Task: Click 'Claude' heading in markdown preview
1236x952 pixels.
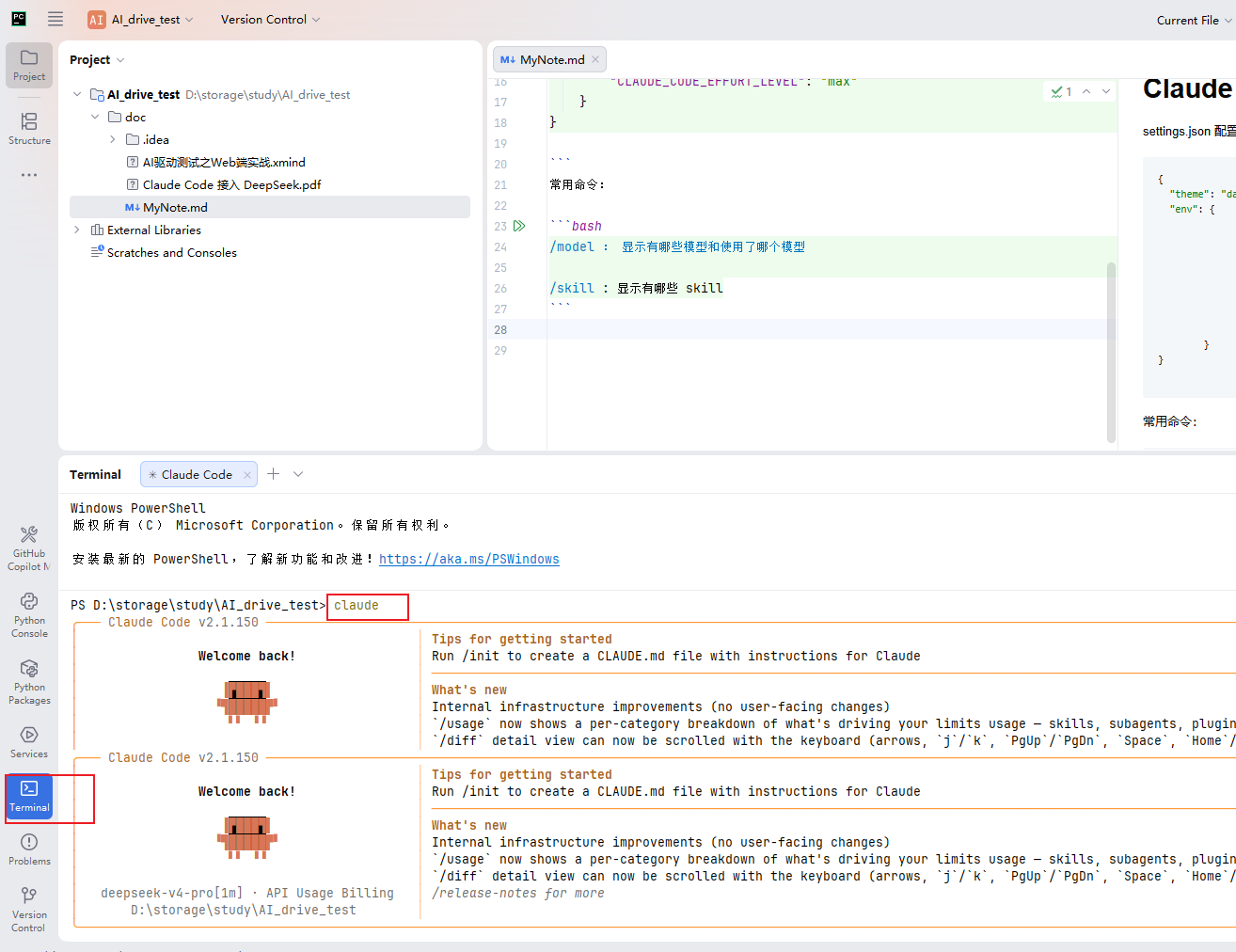Action: tap(1187, 88)
